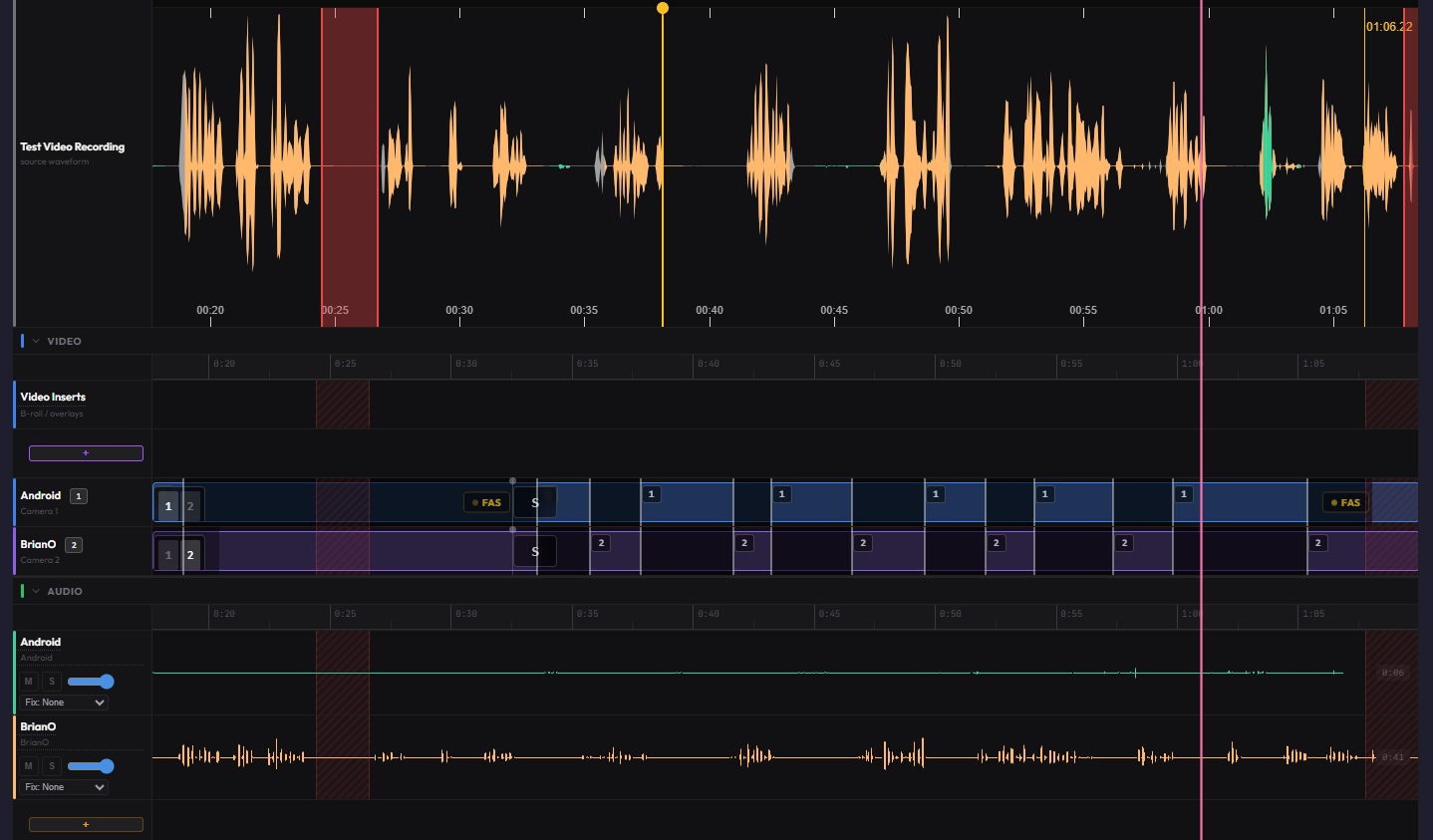
Task: Click the number 1 badge beside Android camera label
Action: click(x=79, y=496)
